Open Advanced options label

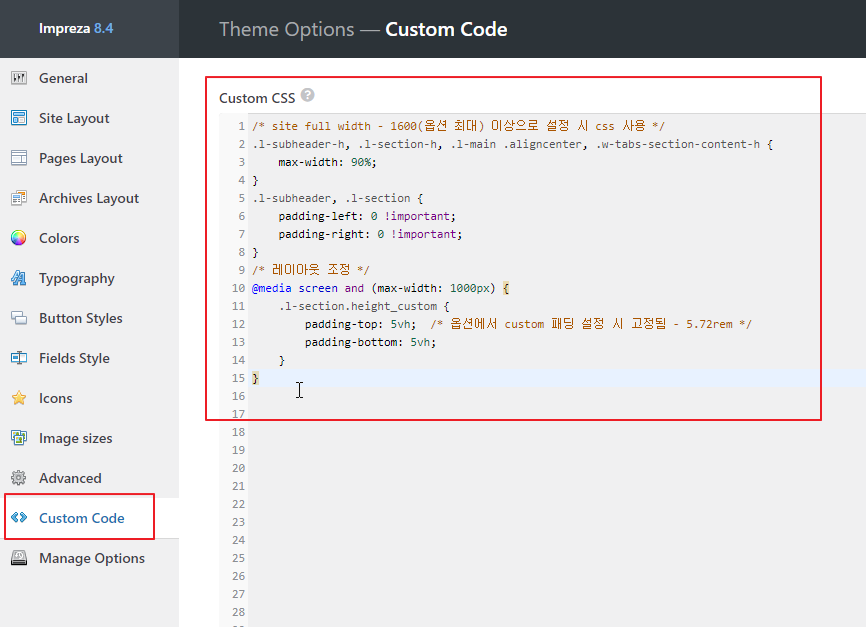(x=70, y=478)
